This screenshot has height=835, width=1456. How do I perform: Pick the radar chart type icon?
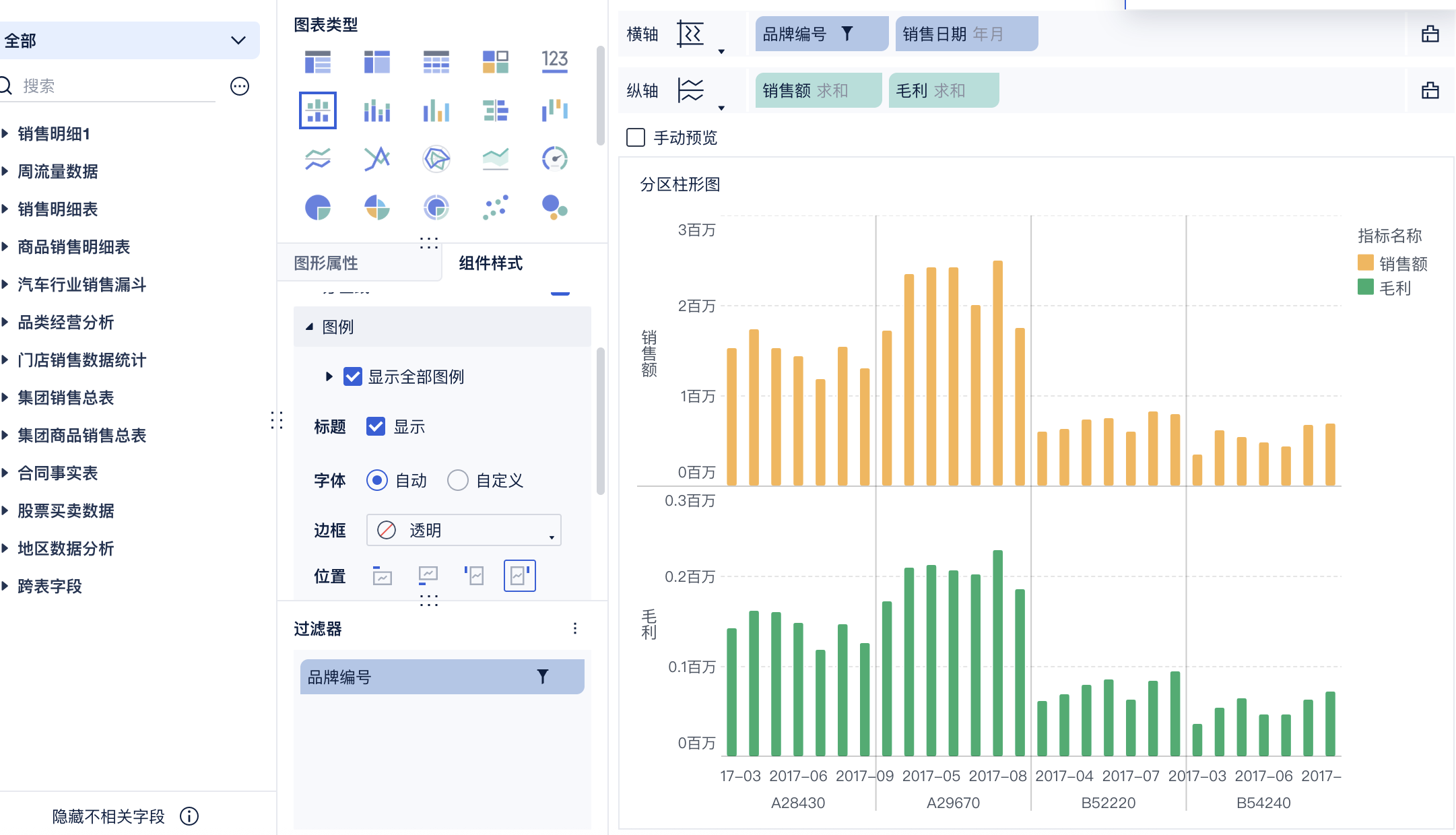(x=436, y=159)
